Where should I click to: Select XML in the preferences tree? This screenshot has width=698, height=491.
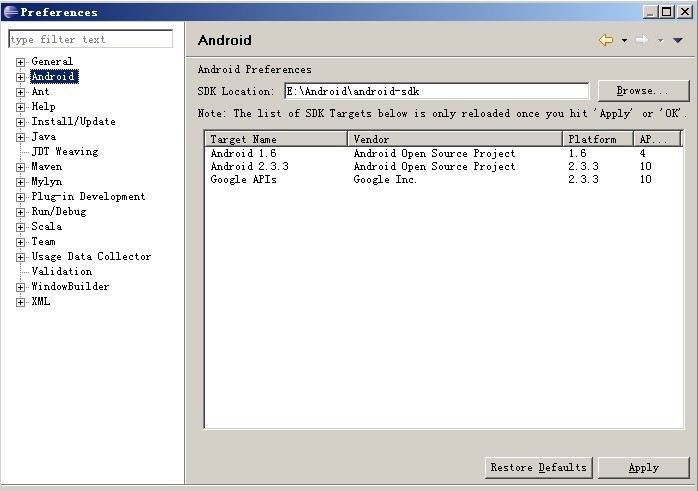pos(41,302)
